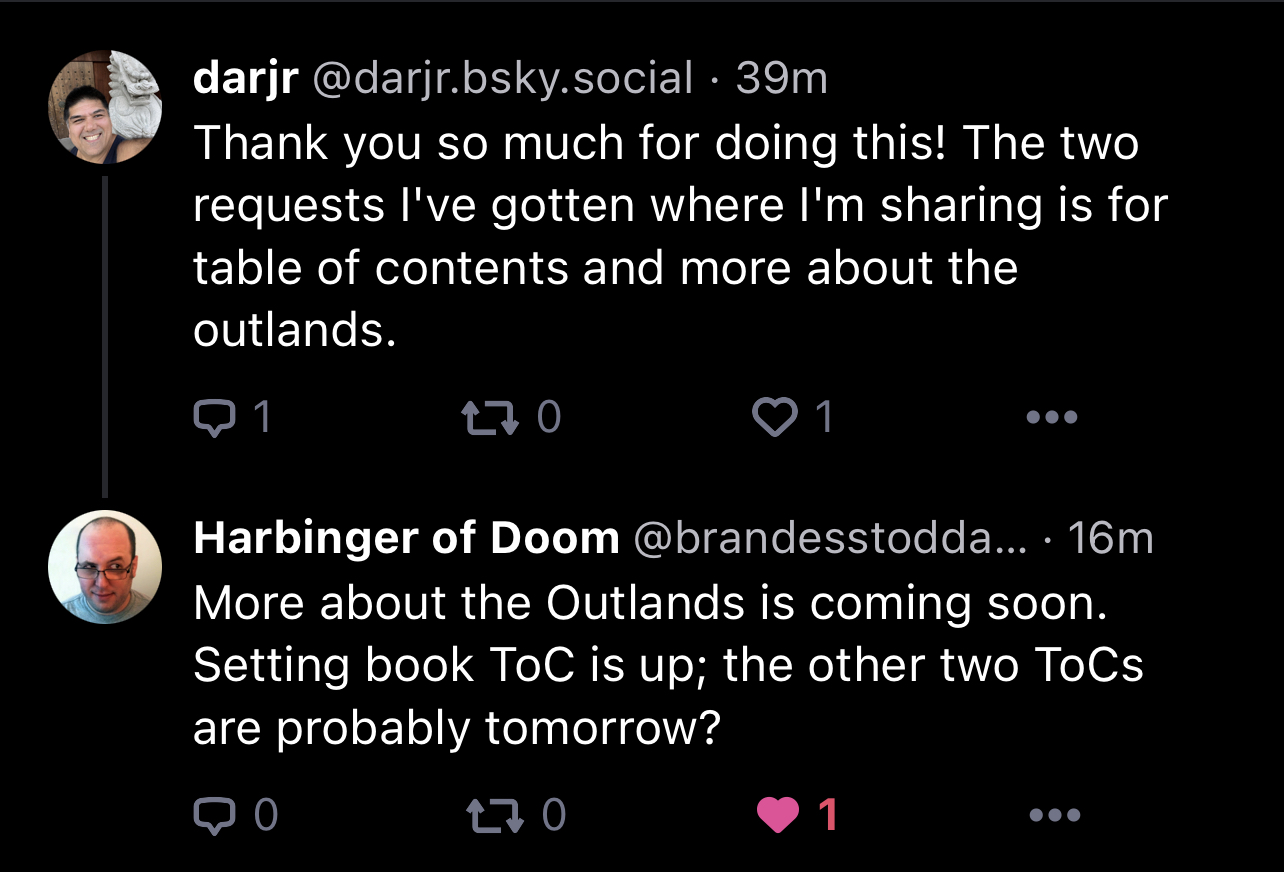Click the 16m timestamp on the reply
The width and height of the screenshot is (1284, 872).
click(x=1110, y=539)
